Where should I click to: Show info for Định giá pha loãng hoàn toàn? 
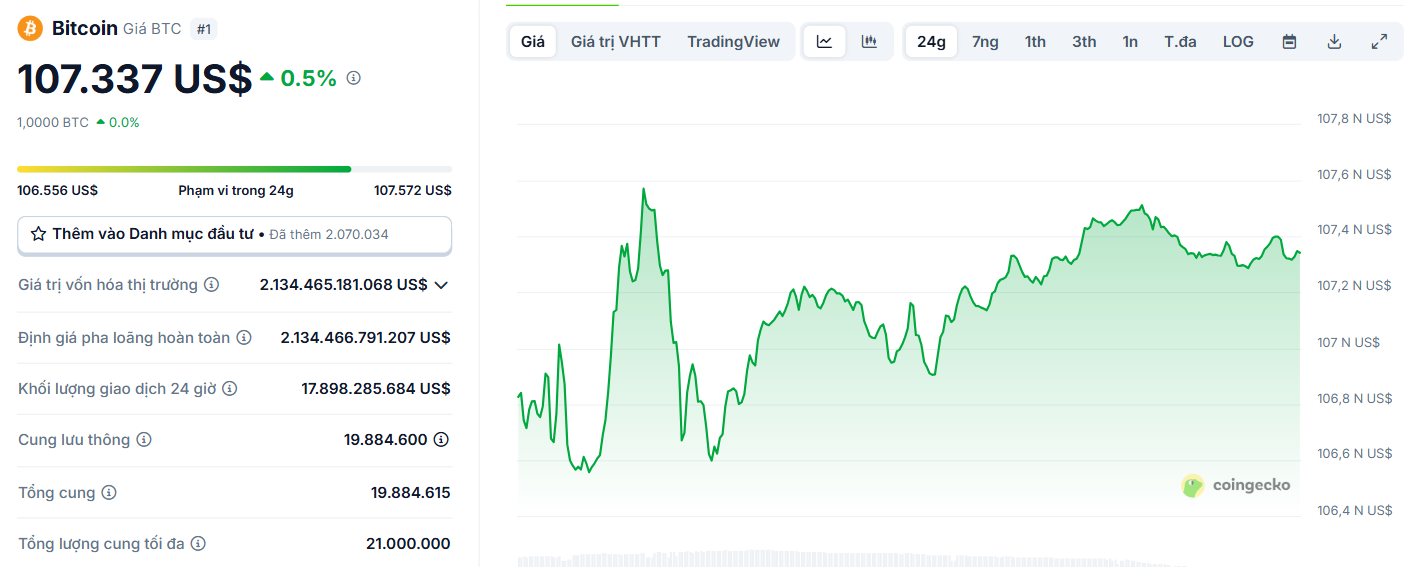(243, 338)
